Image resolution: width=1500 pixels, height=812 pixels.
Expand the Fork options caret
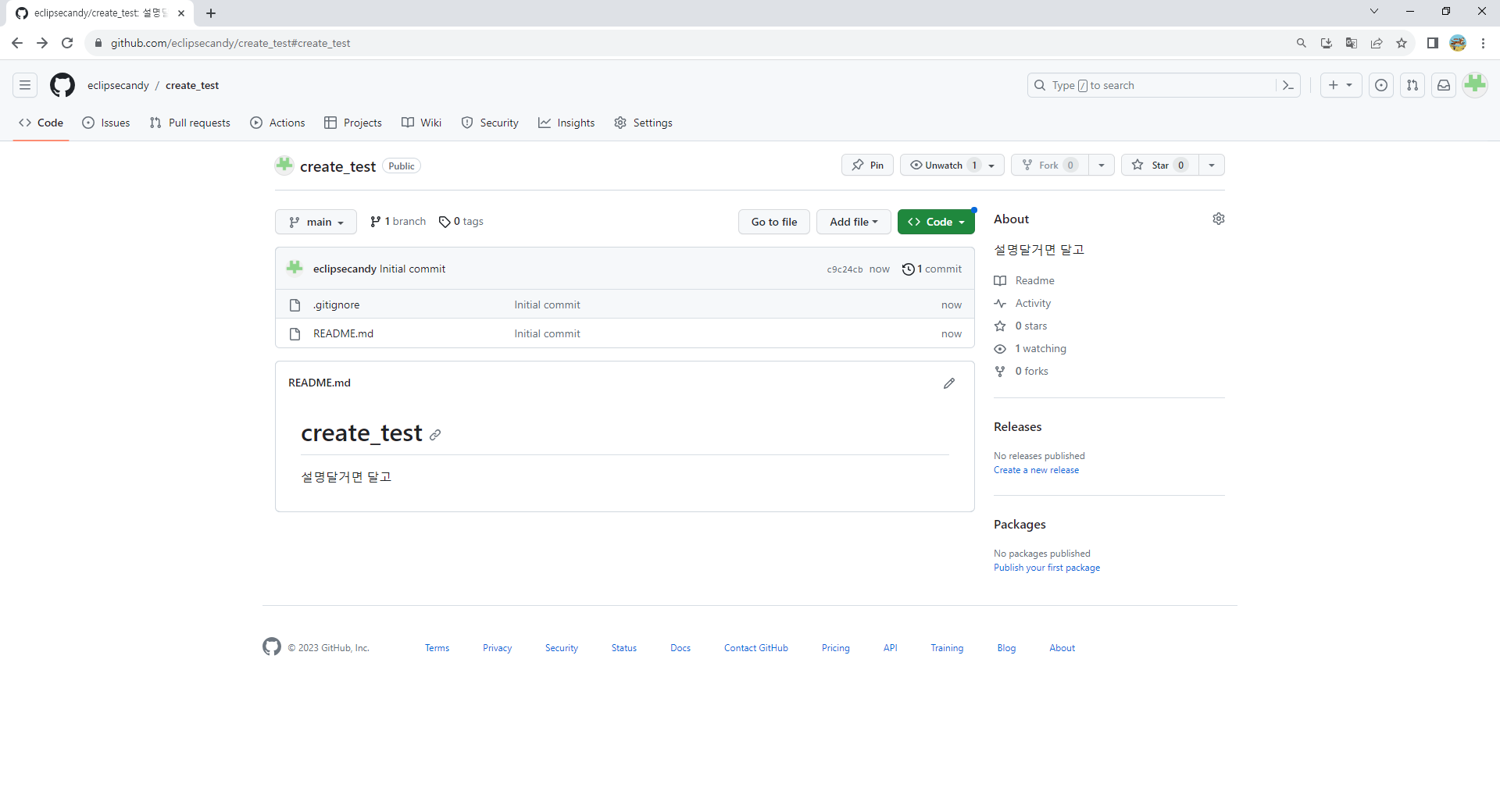(1102, 165)
